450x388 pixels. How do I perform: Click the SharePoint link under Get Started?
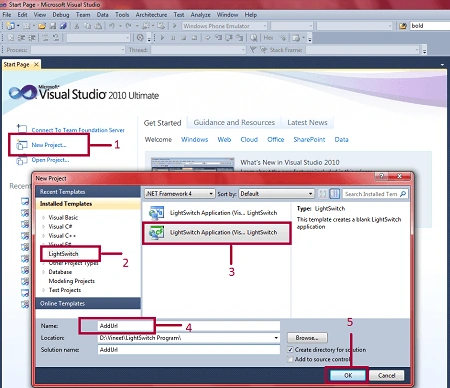pos(309,140)
